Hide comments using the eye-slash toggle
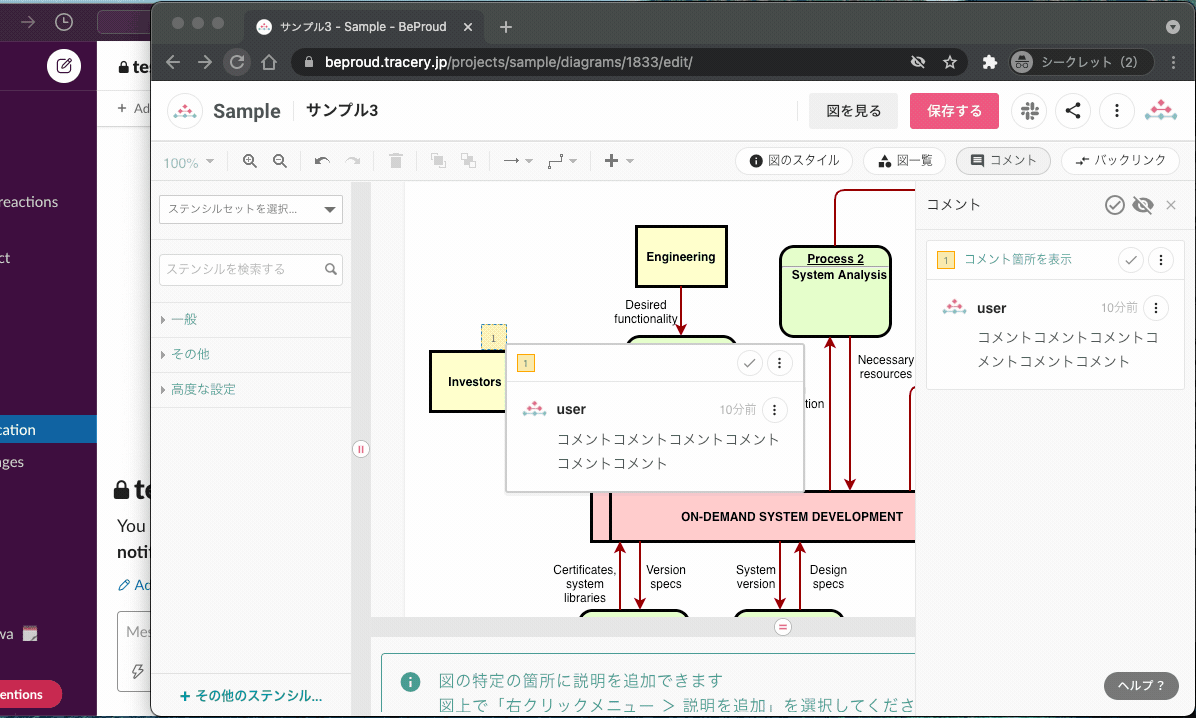The image size is (1196, 718). click(1142, 204)
